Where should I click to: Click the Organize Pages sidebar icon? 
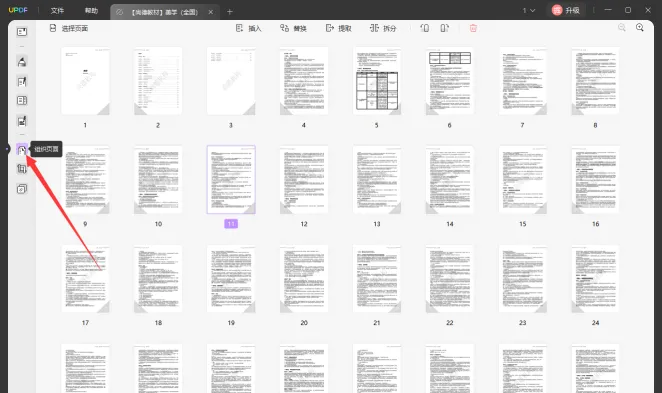tap(22, 149)
